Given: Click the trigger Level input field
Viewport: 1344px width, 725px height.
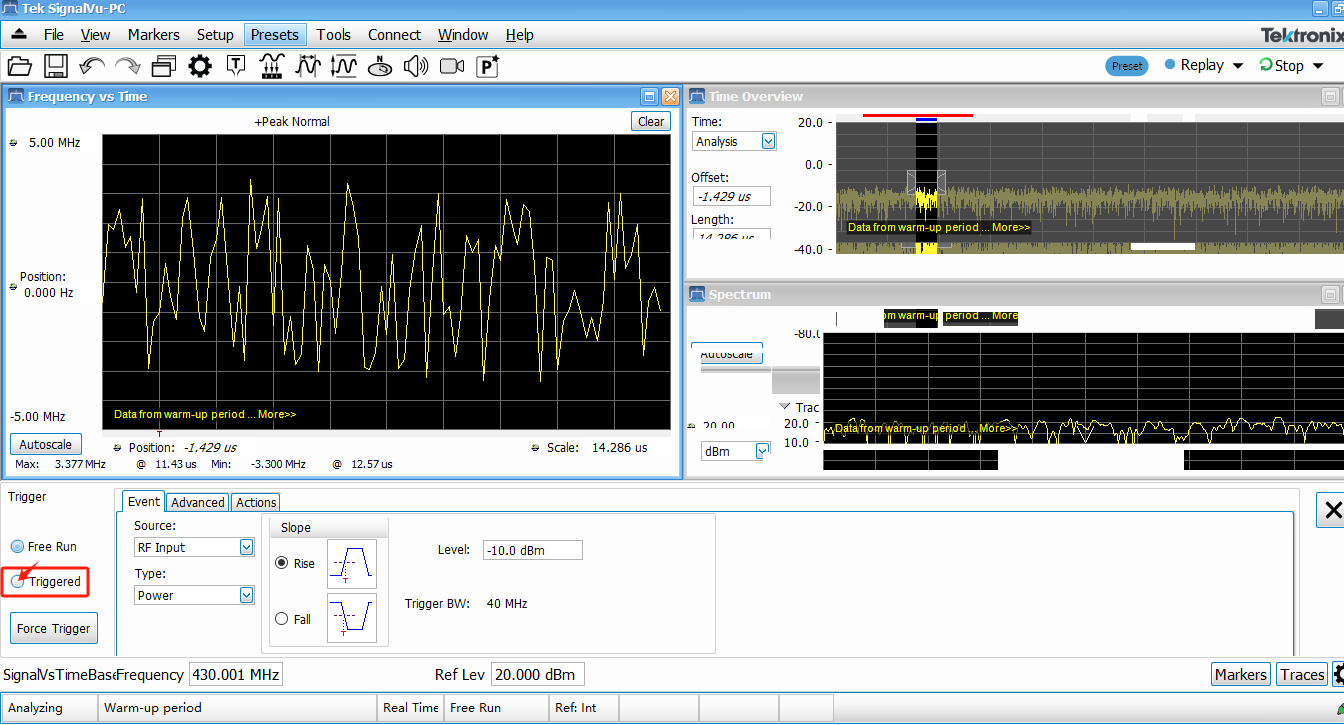Looking at the screenshot, I should click(x=532, y=550).
